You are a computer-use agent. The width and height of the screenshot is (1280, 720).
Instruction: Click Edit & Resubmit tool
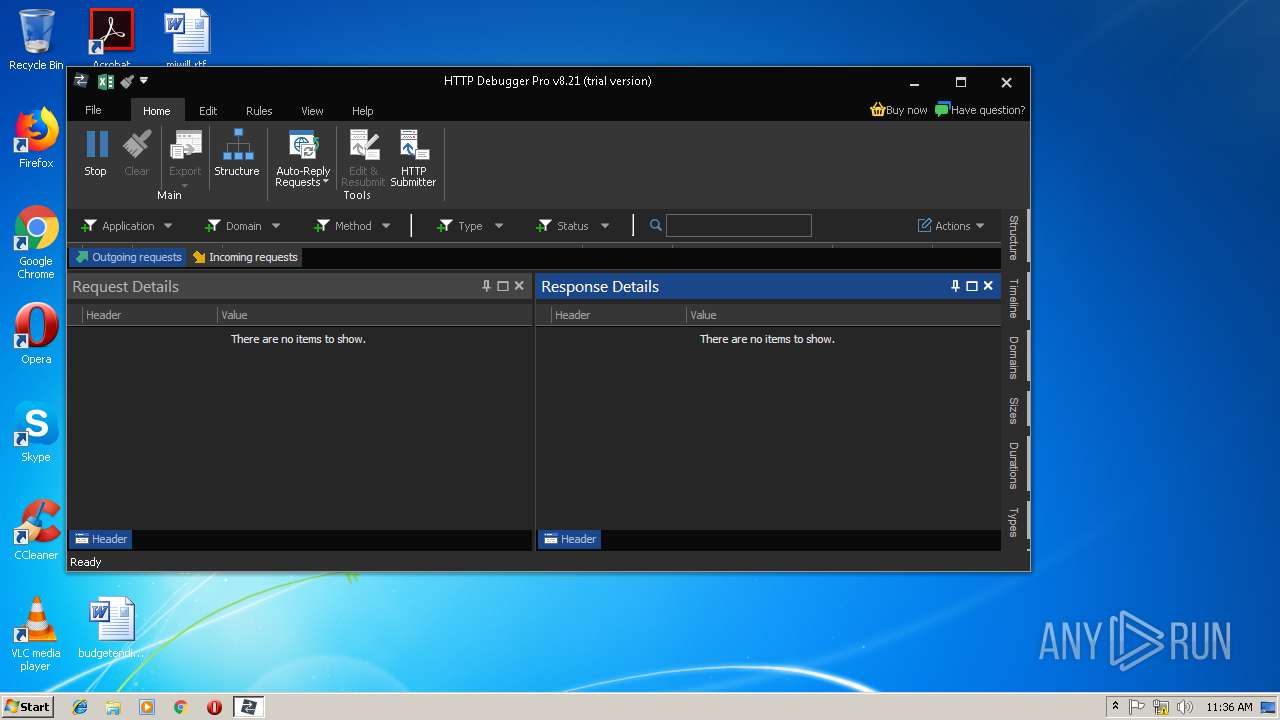363,159
